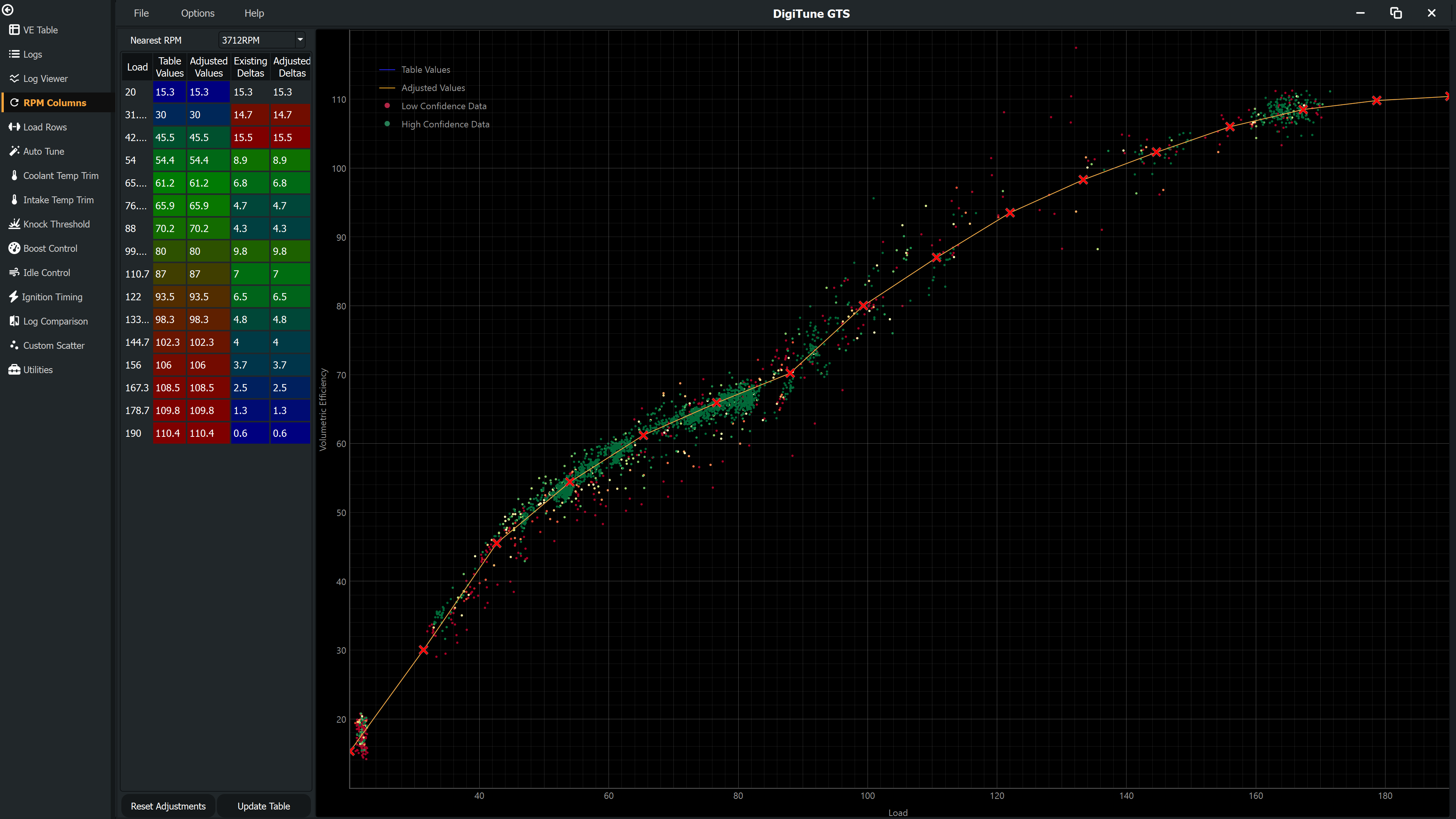
Task: Click the Coolant Temp Trim thermometer icon
Action: (x=14, y=176)
